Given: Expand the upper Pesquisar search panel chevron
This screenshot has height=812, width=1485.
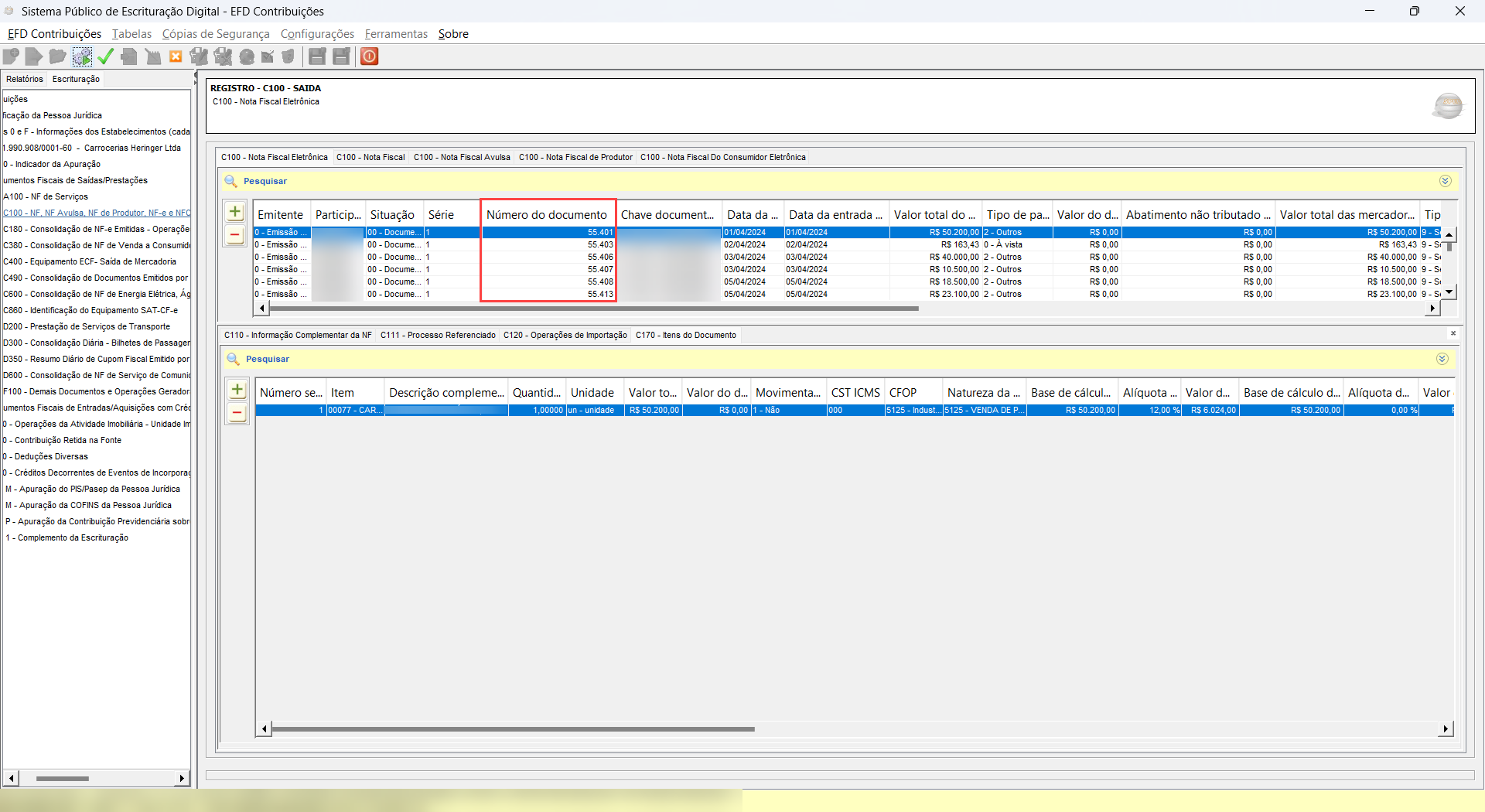Looking at the screenshot, I should pos(1445,181).
